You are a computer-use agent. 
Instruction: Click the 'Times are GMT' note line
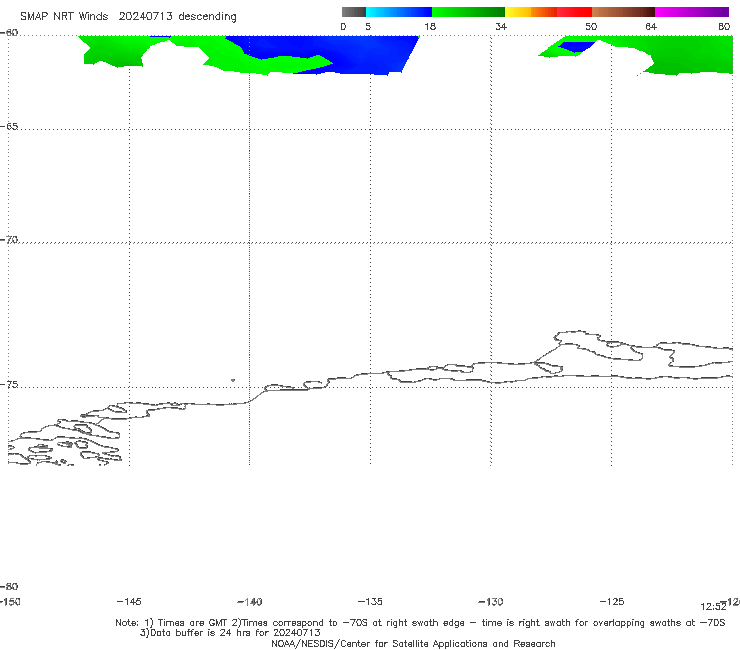click(x=420, y=623)
